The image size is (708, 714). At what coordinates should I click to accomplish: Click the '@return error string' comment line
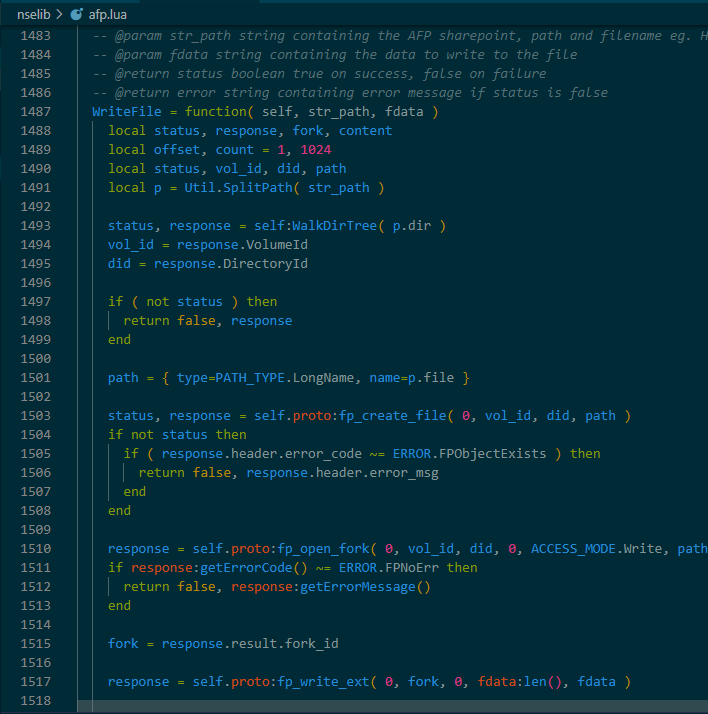coord(350,93)
